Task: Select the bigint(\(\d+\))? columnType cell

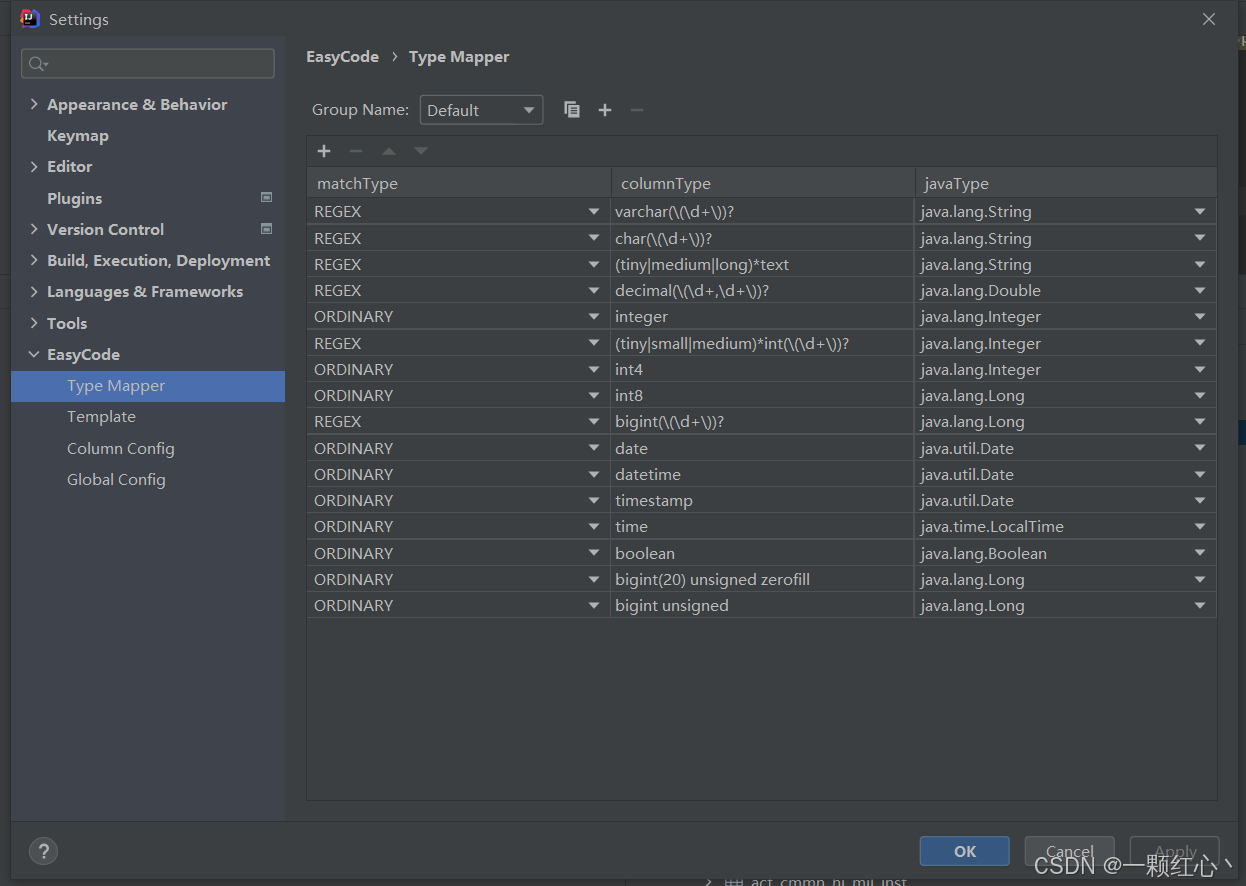Action: click(x=762, y=422)
